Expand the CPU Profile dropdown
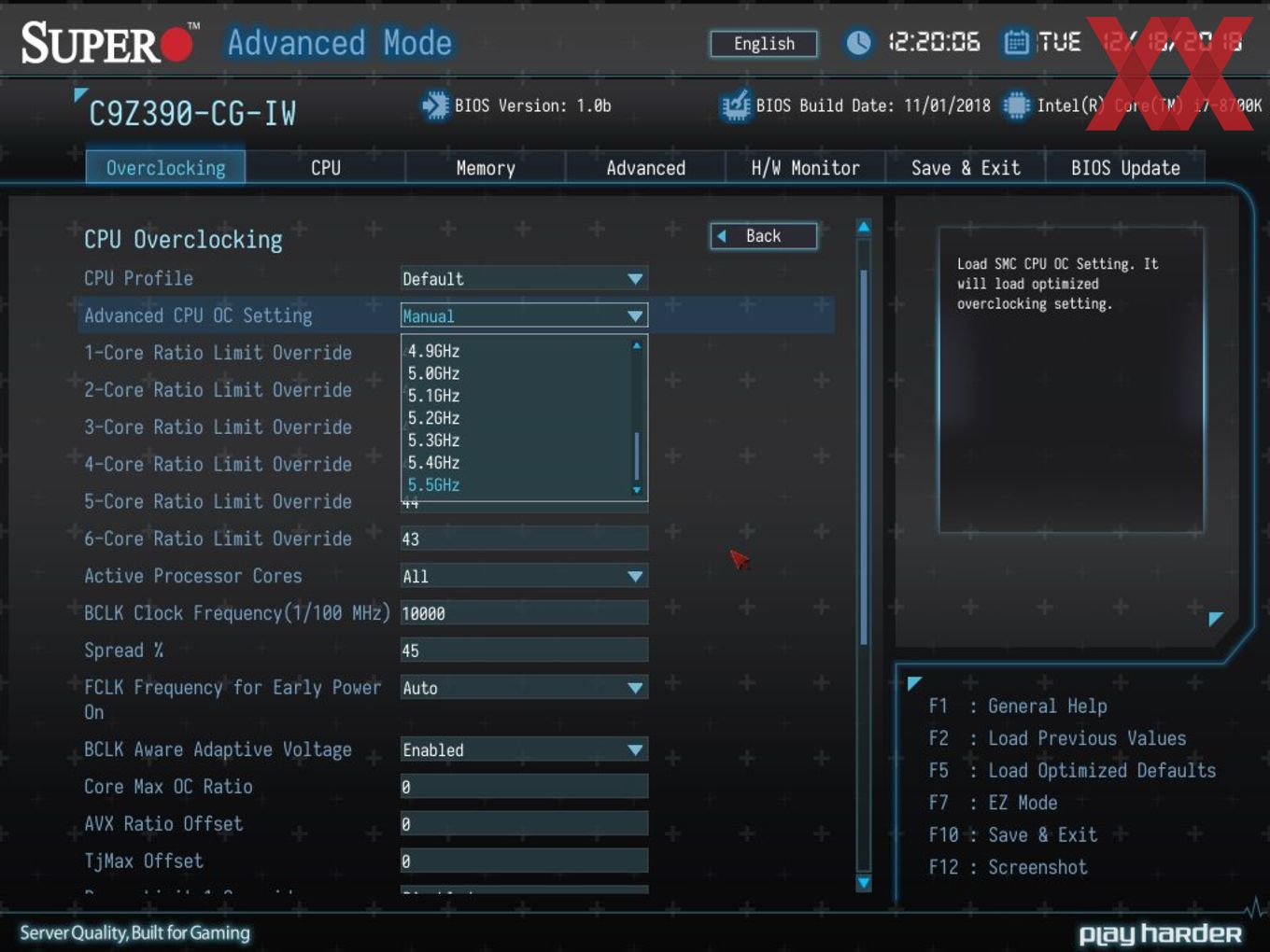The height and width of the screenshot is (952, 1270). [524, 279]
